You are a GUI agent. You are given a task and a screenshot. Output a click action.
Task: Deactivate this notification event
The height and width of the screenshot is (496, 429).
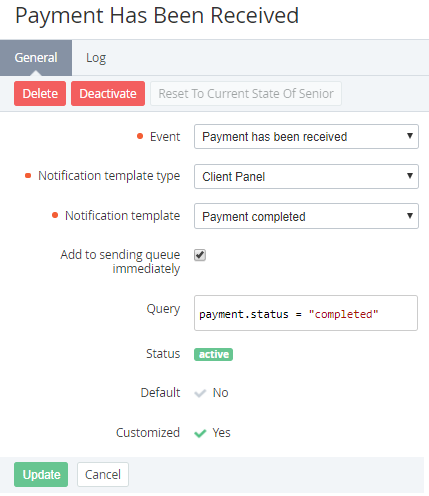tap(108, 94)
